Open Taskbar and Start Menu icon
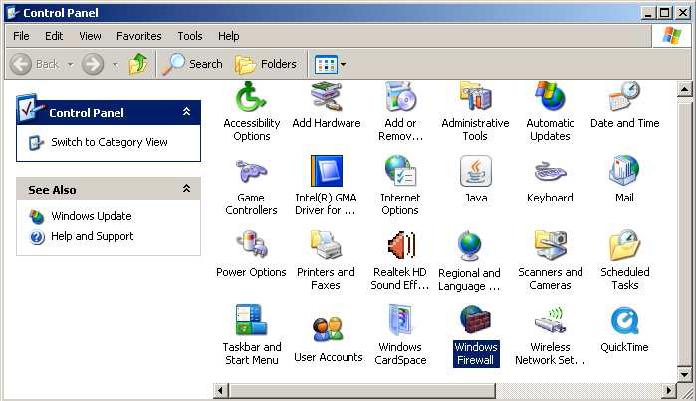 [x=251, y=320]
